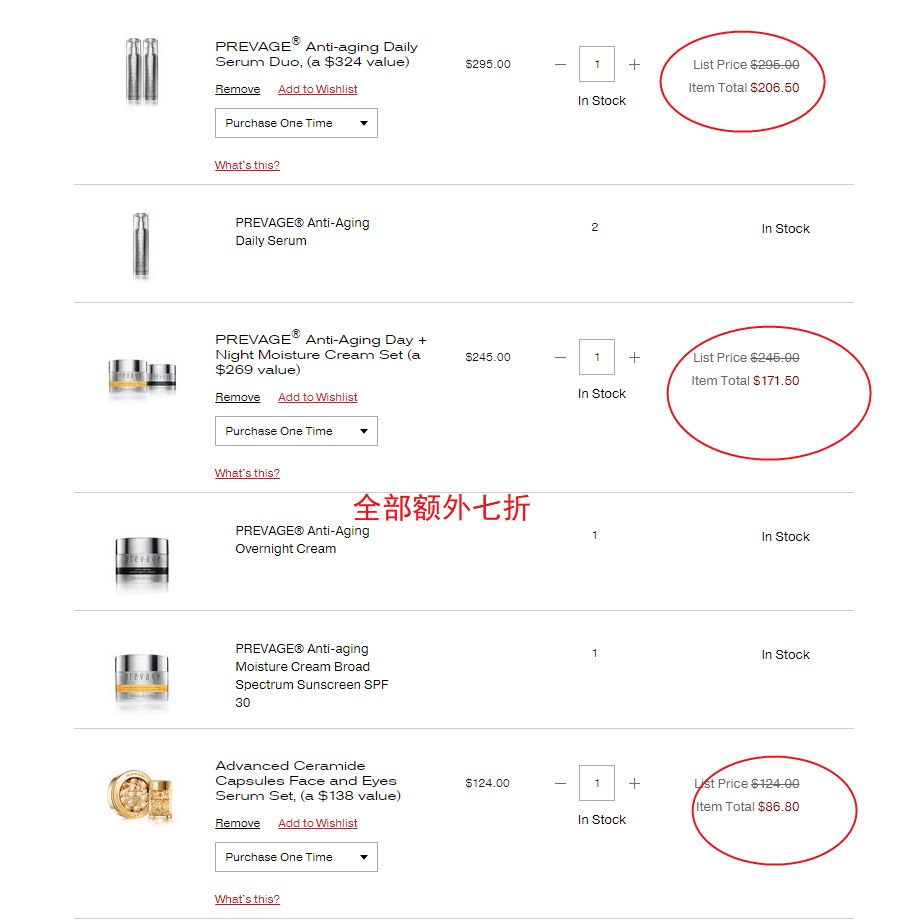The width and height of the screenshot is (904, 922).
Task: Add the Serum Duo to wishlist
Action: (317, 89)
